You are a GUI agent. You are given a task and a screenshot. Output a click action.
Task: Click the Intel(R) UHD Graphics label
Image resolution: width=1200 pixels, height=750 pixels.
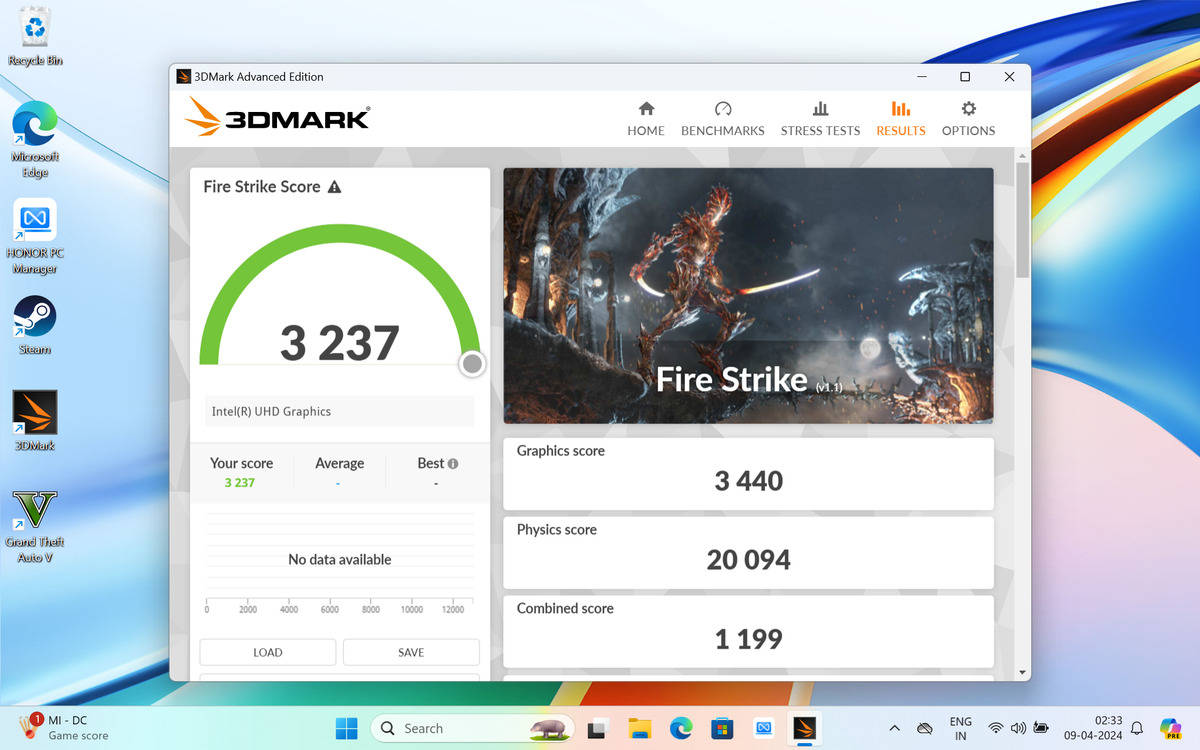point(271,411)
